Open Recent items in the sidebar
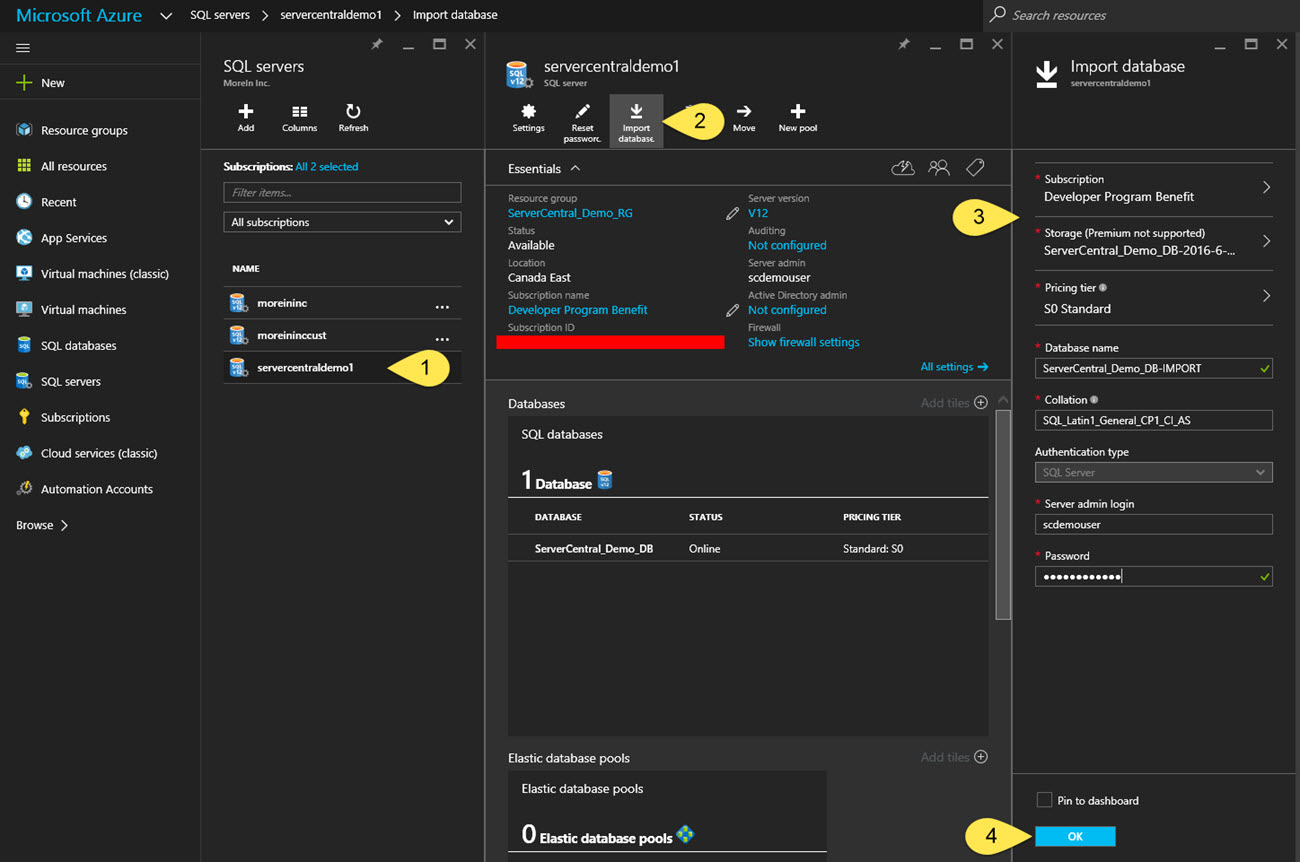 (x=47, y=202)
